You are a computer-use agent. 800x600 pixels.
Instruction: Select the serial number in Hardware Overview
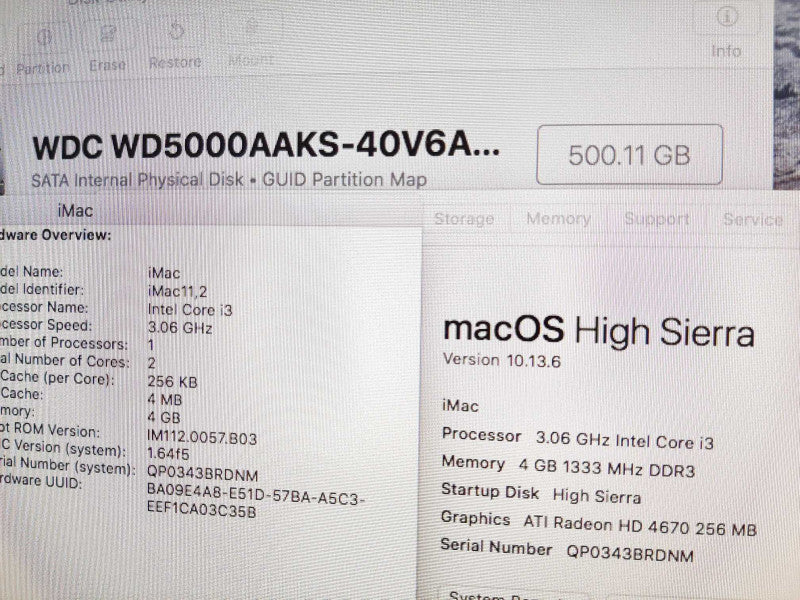[x=203, y=474]
